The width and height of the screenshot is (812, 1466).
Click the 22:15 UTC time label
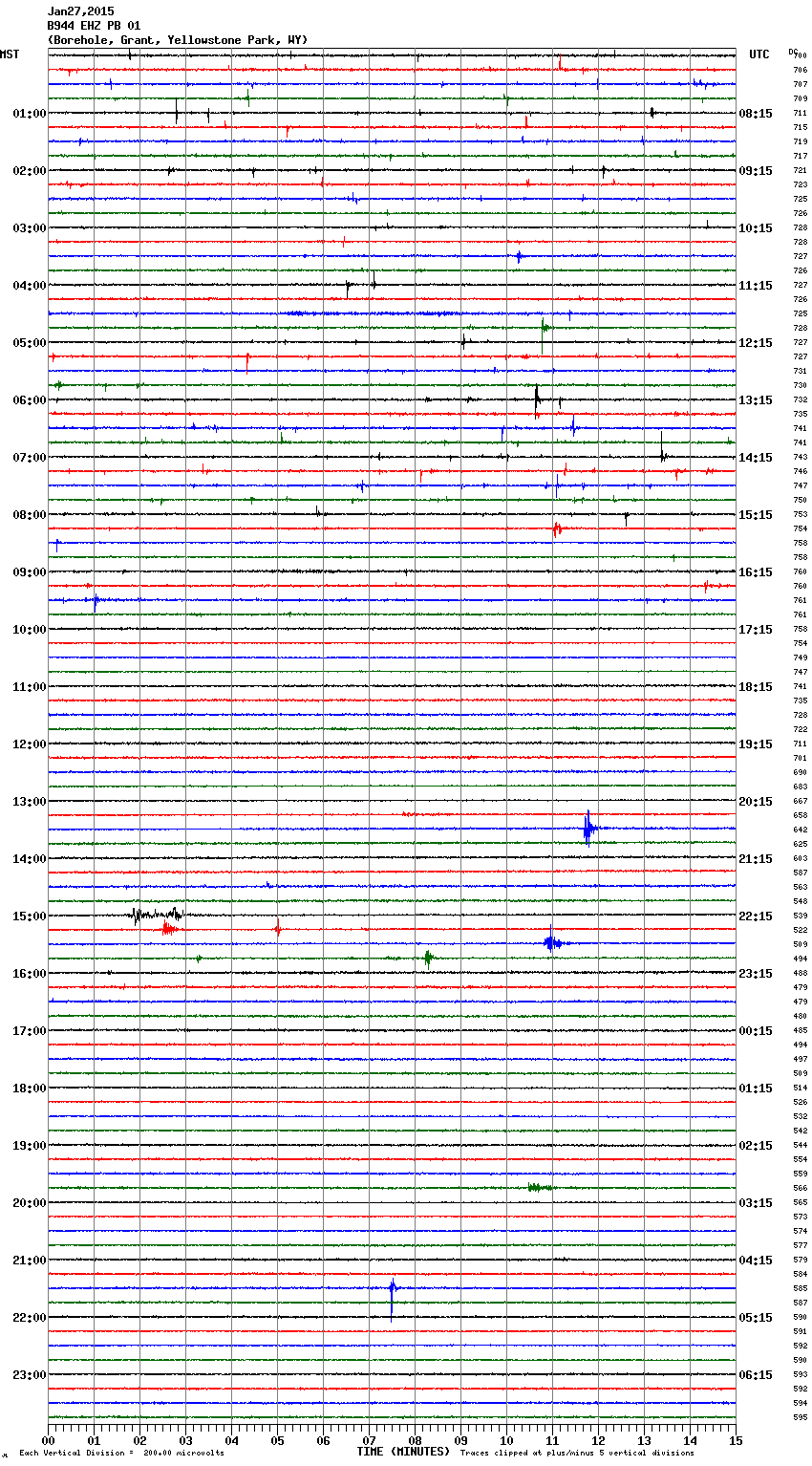click(x=756, y=916)
